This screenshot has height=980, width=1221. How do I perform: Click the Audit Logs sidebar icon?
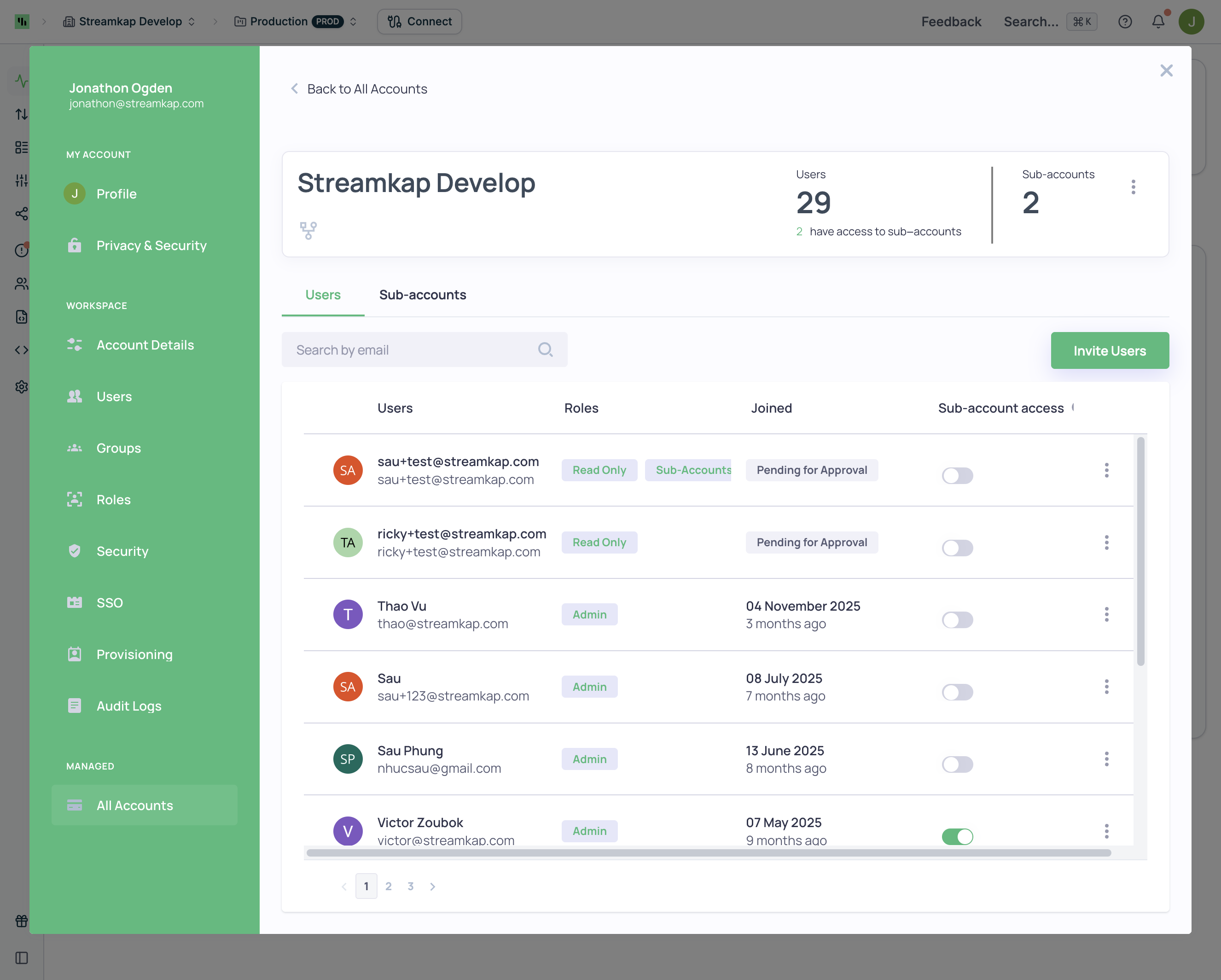tap(75, 706)
